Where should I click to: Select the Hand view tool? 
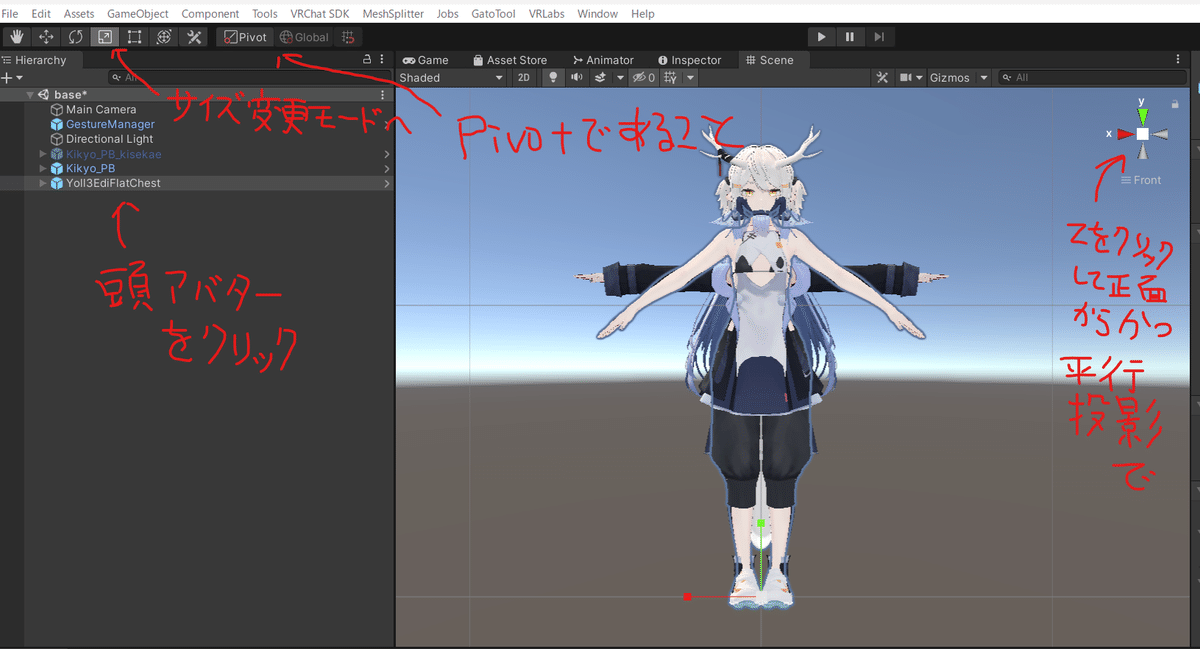click(x=16, y=37)
